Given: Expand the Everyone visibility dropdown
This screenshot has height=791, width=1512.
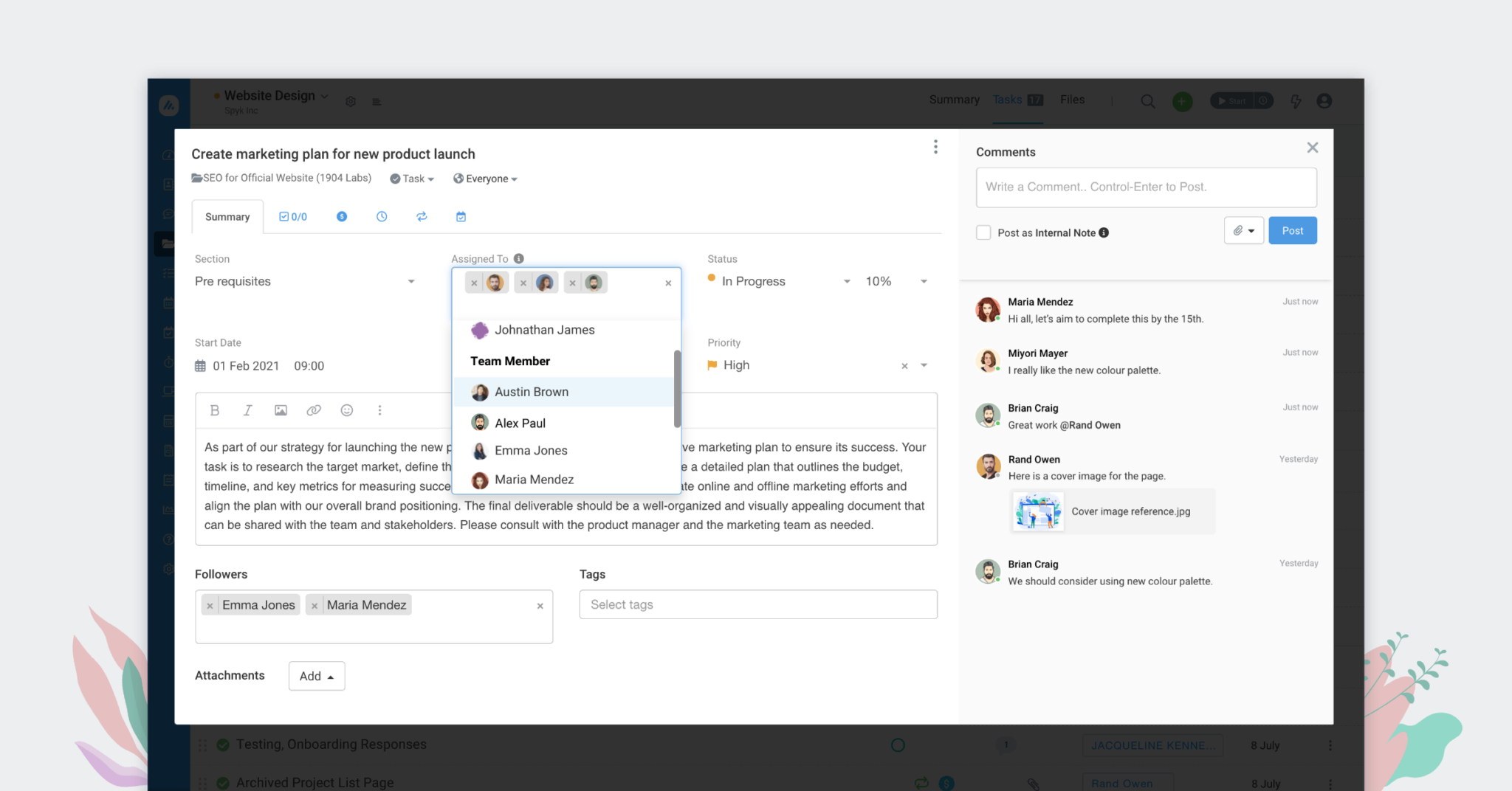Looking at the screenshot, I should 486,179.
